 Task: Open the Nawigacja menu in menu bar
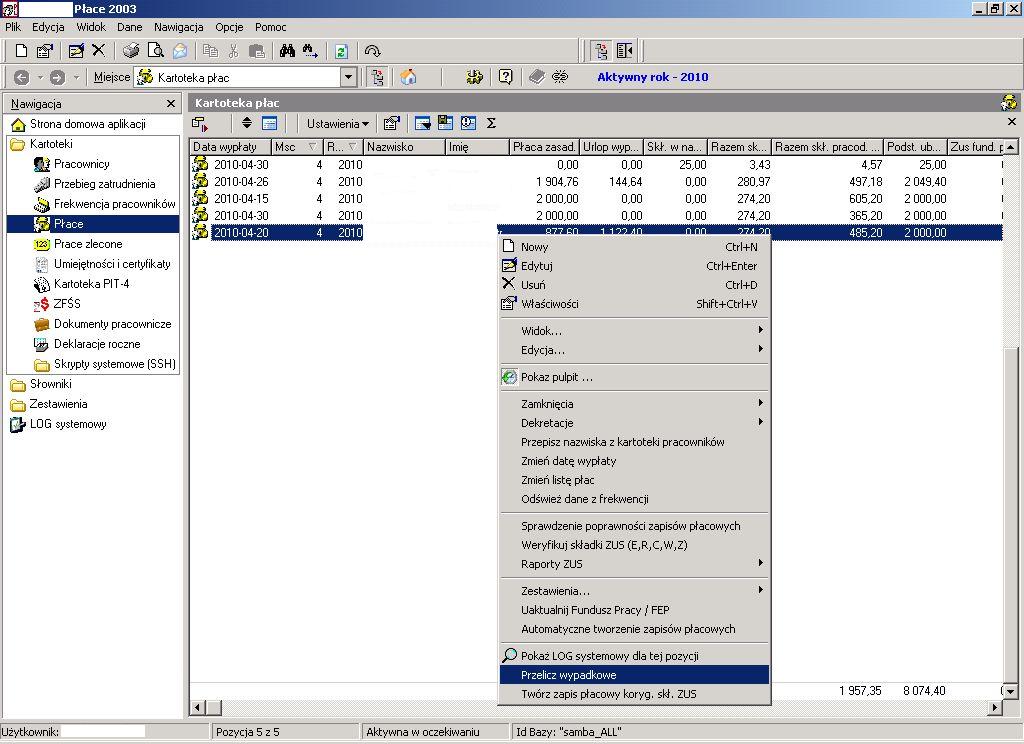[x=178, y=27]
